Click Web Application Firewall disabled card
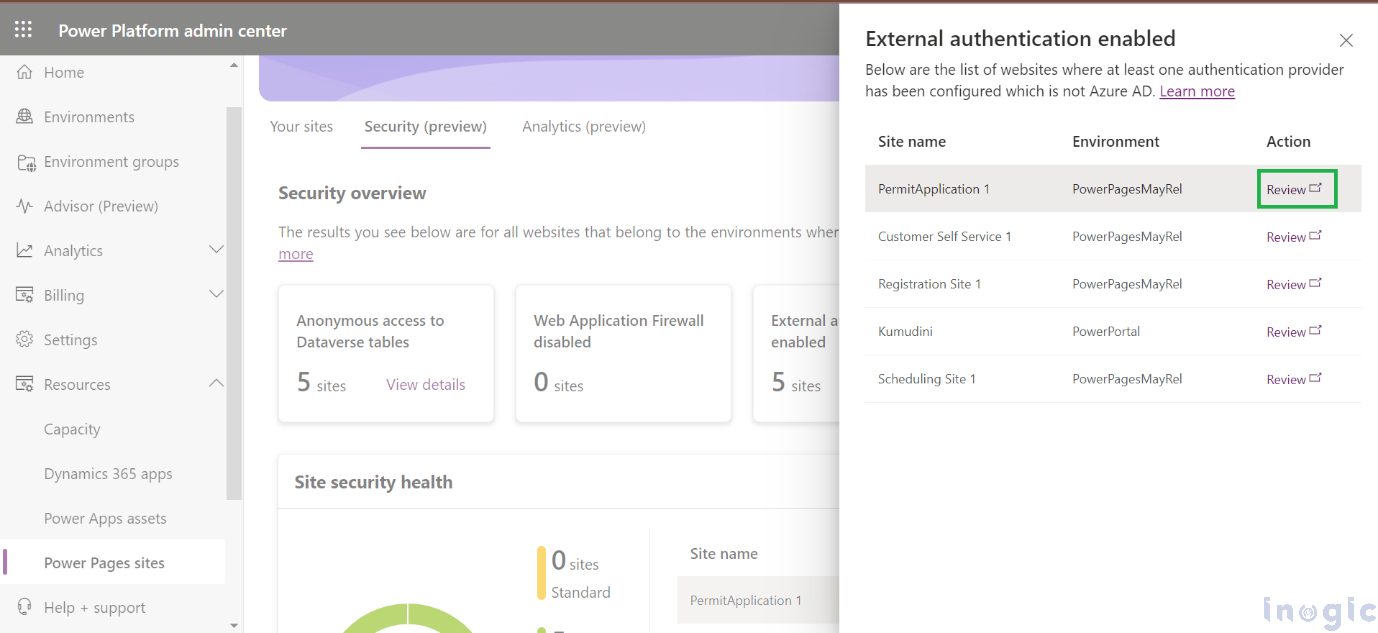Image resolution: width=1378 pixels, height=633 pixels. pyautogui.click(x=623, y=353)
